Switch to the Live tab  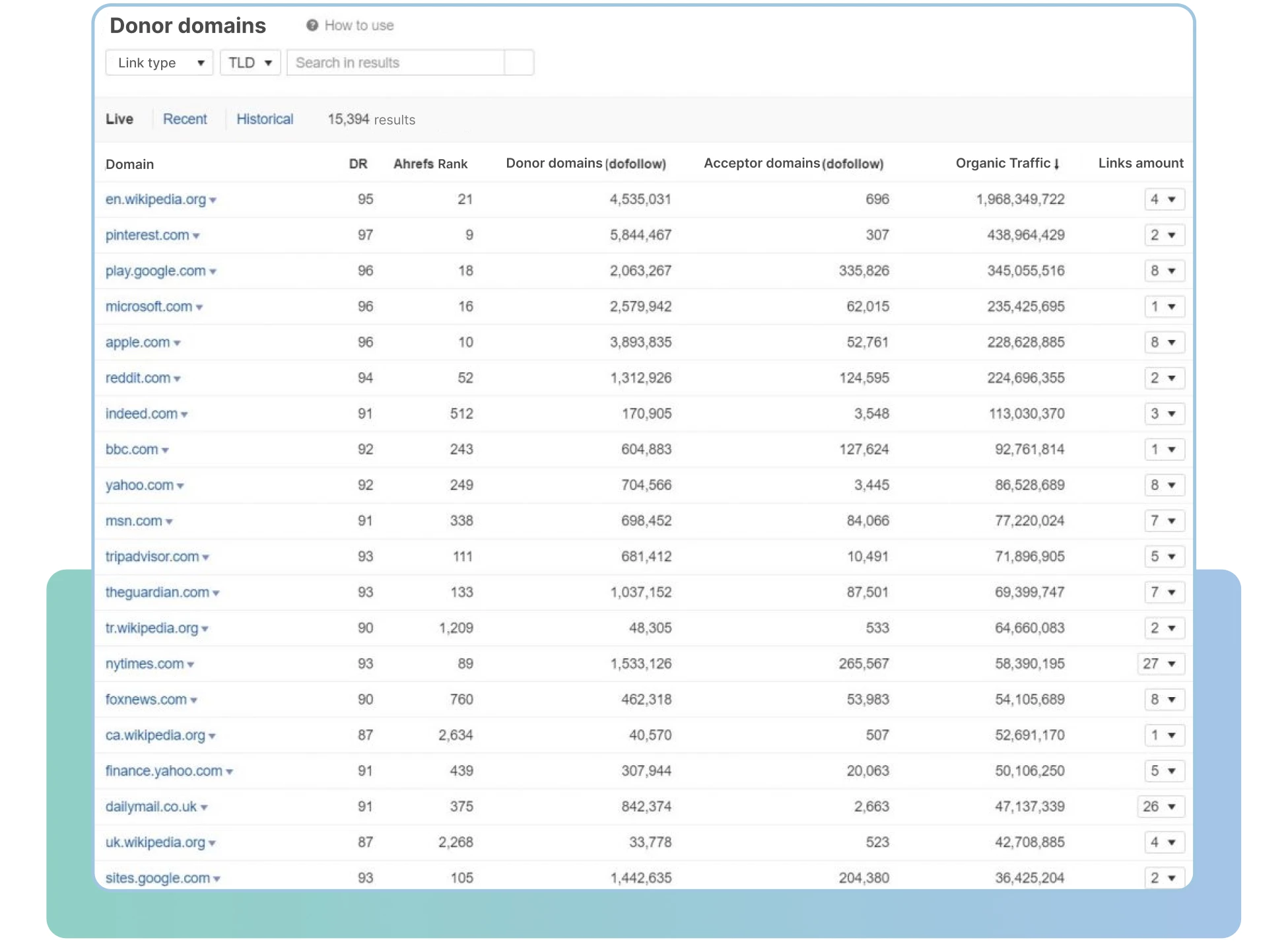click(x=119, y=119)
